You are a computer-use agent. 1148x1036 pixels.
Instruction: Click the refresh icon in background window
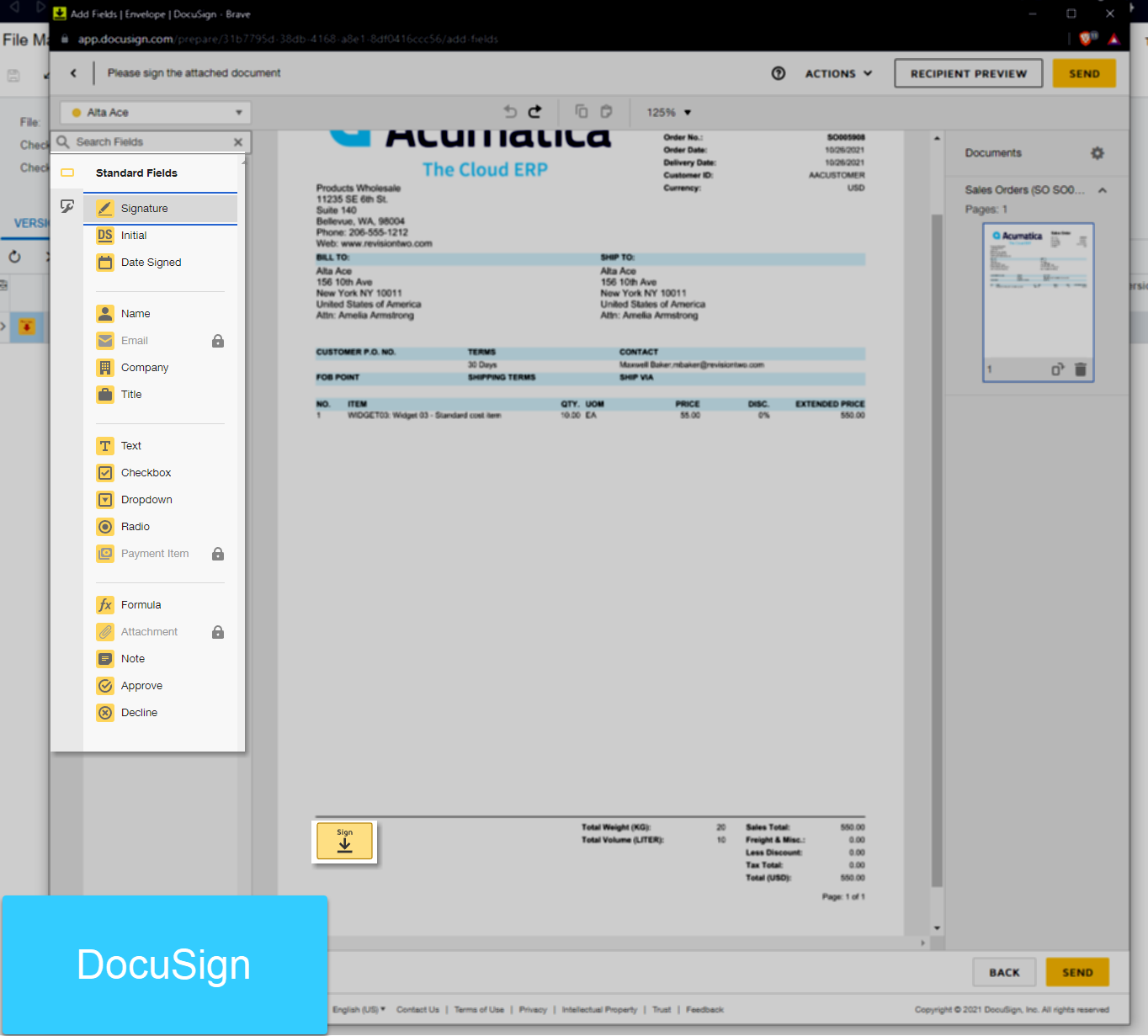pos(14,257)
